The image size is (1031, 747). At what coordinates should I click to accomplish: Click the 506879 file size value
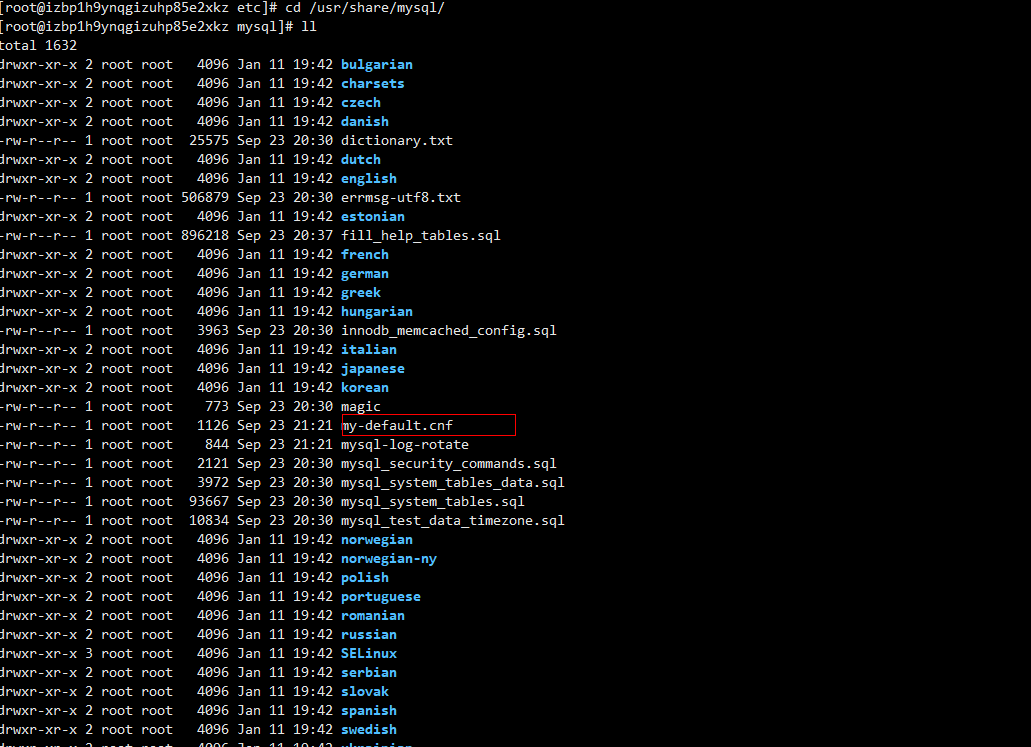point(204,197)
